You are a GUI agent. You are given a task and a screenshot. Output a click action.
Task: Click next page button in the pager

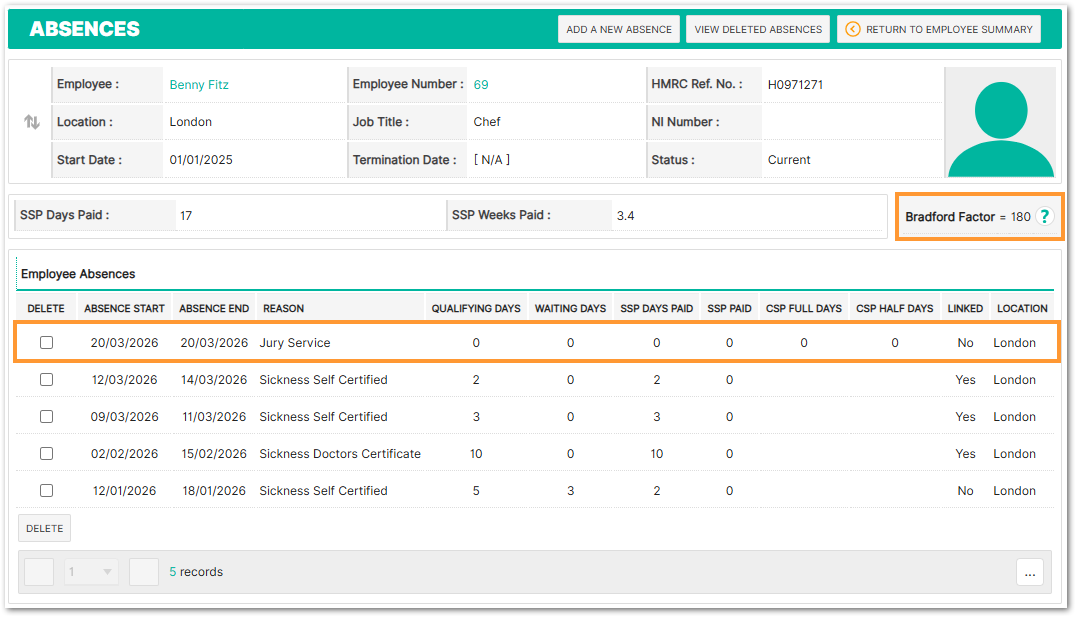pyautogui.click(x=144, y=572)
